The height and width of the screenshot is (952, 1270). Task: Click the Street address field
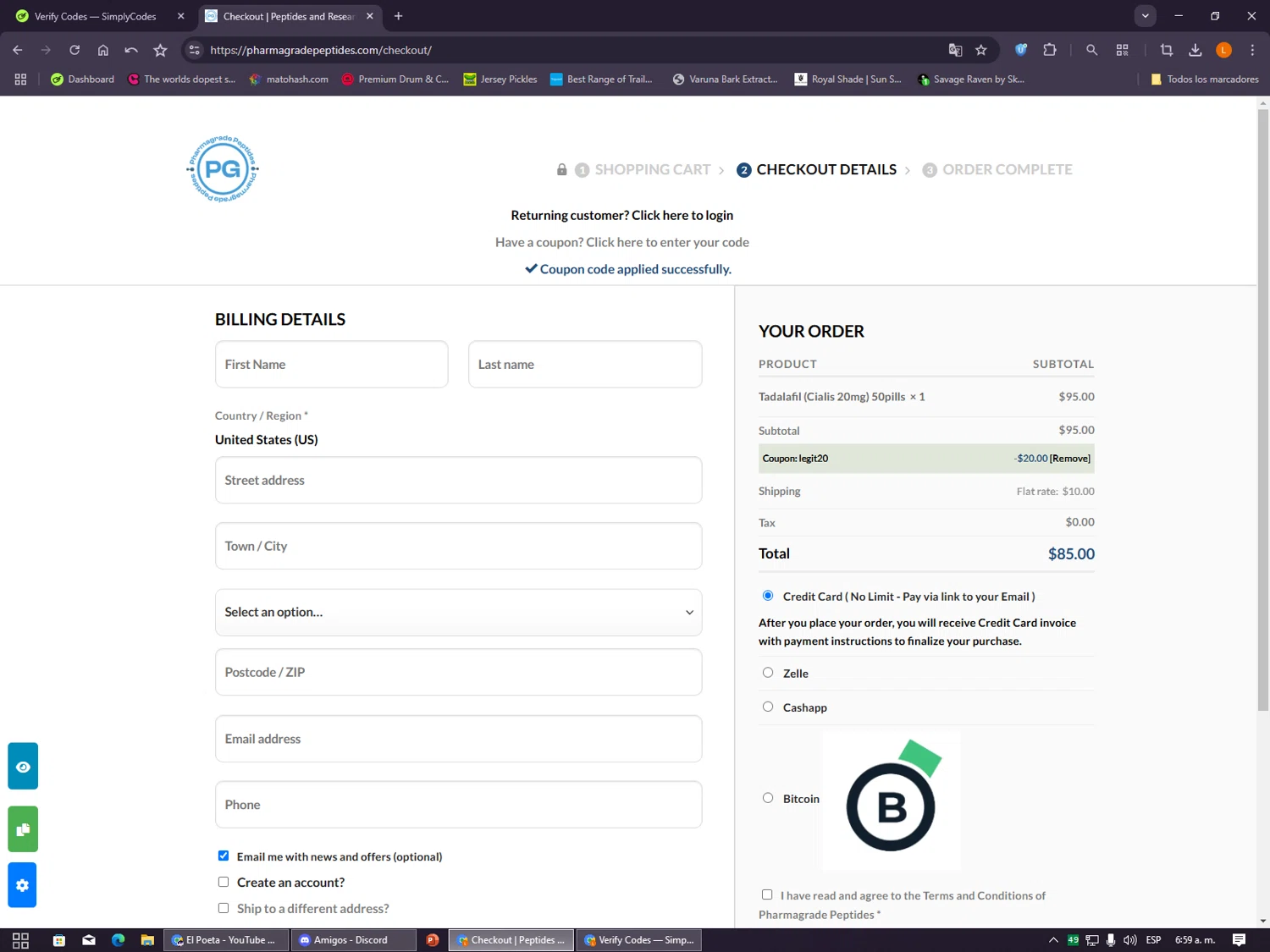pyautogui.click(x=458, y=480)
